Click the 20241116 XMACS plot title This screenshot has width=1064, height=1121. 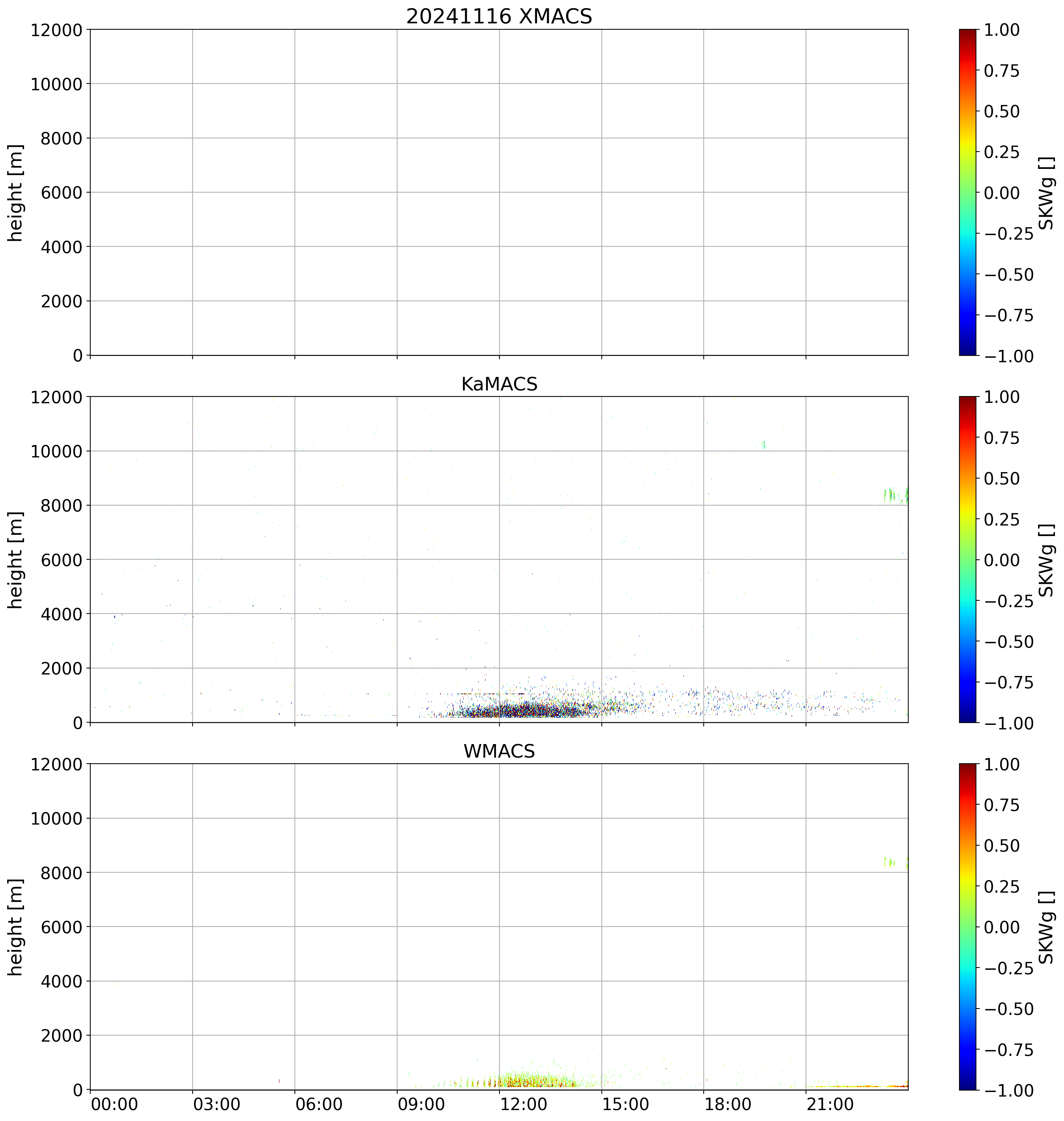coord(499,16)
